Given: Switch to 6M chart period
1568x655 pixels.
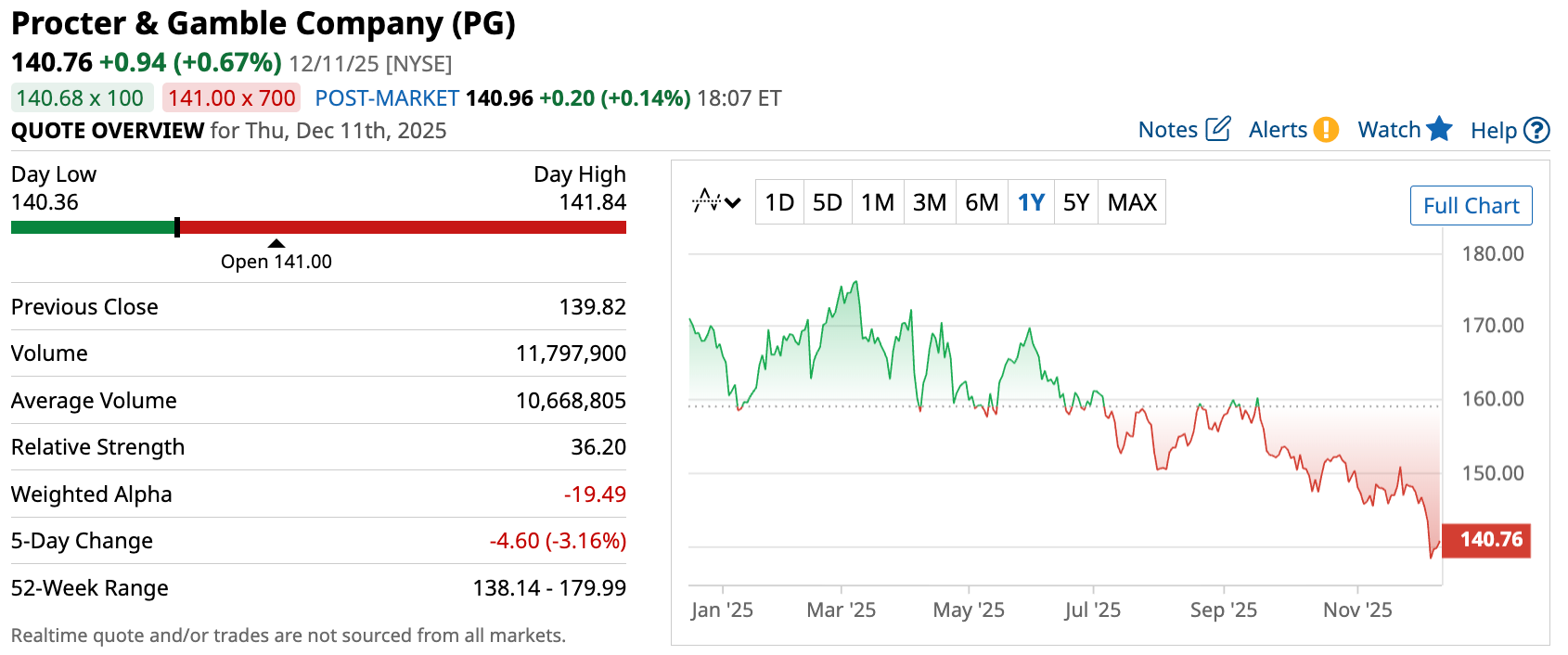Looking at the screenshot, I should (982, 202).
